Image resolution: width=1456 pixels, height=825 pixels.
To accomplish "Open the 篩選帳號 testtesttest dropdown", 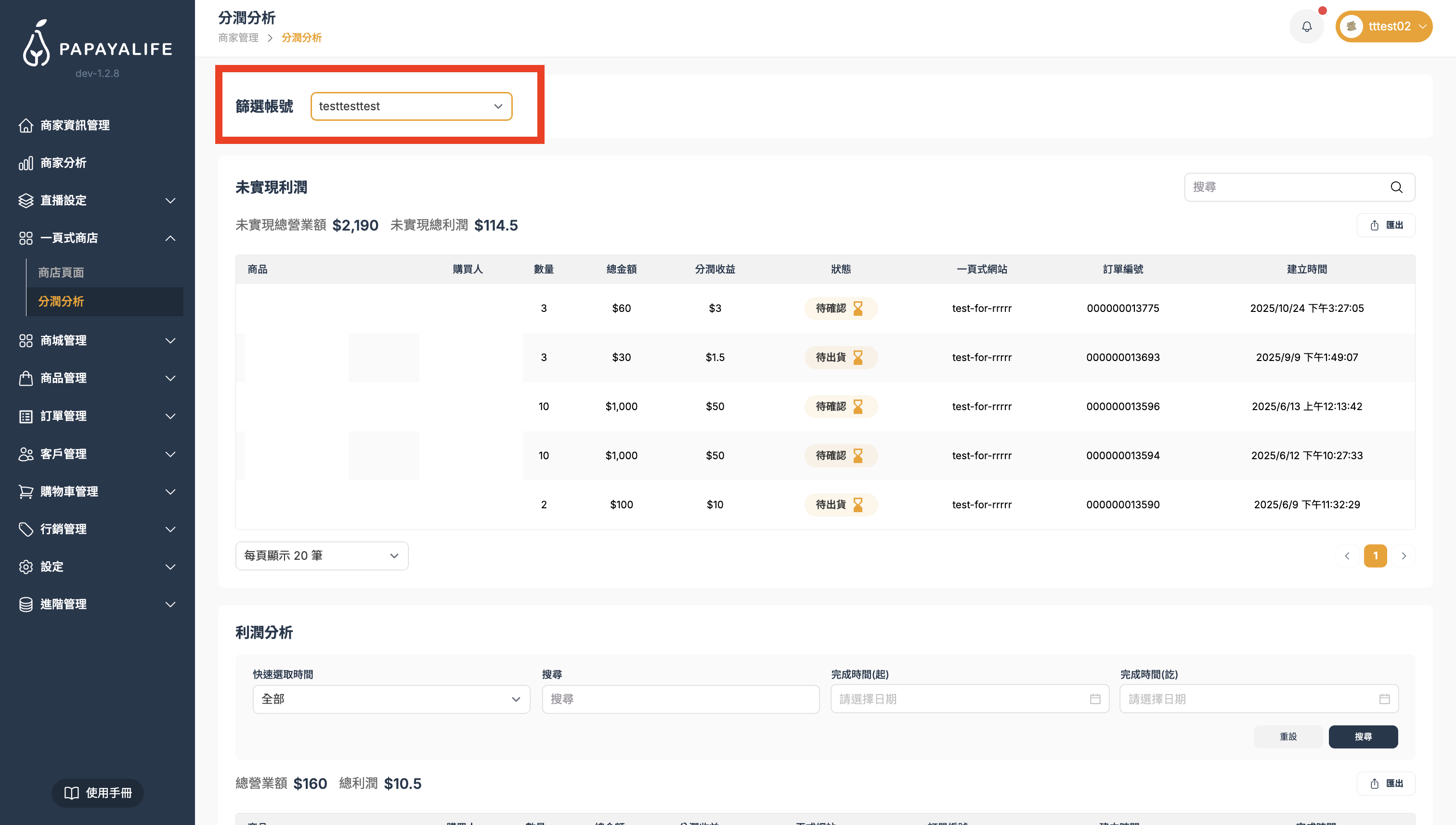I will 411,106.
